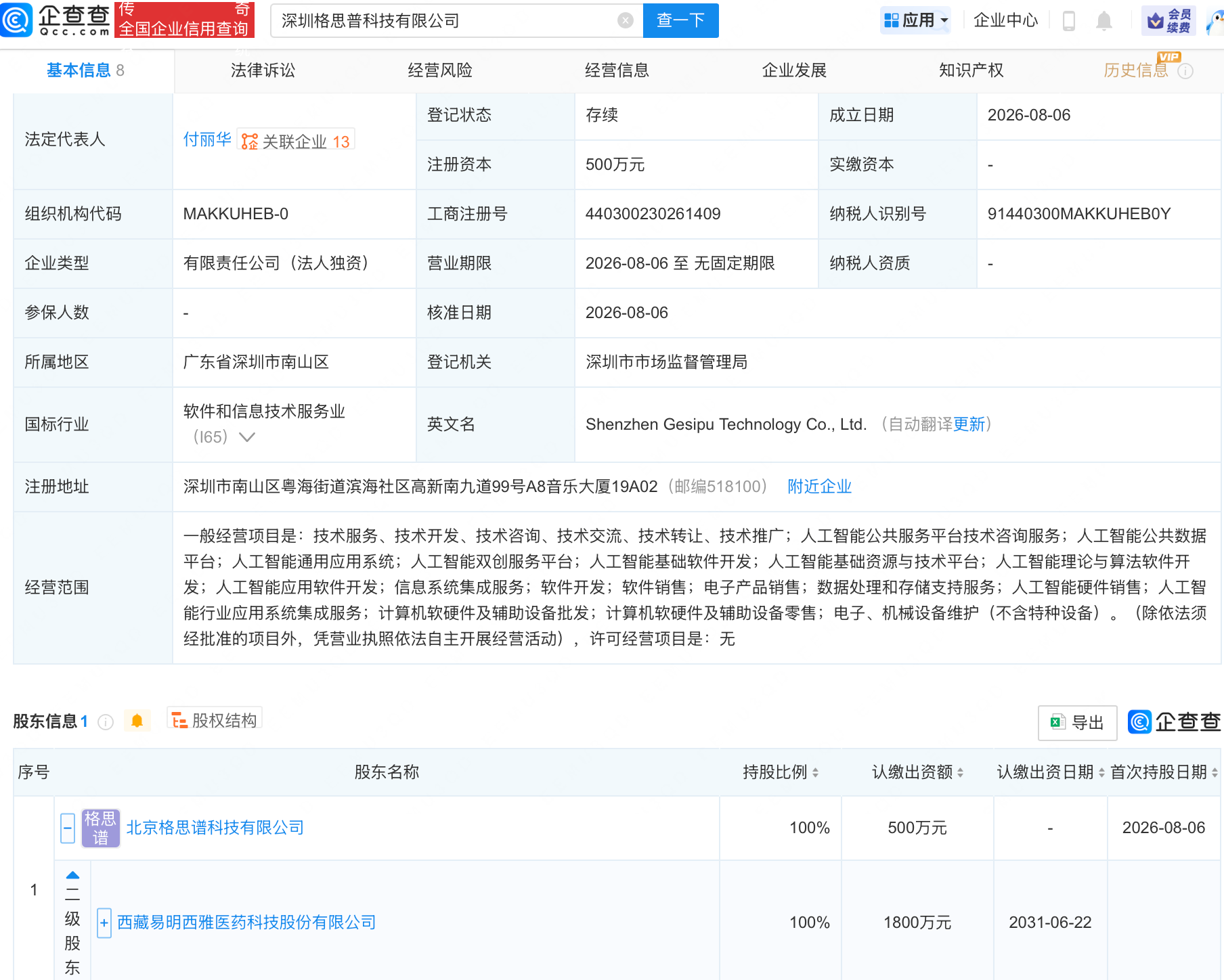Click the 组织机构代码 value MAKKUHEB-0
This screenshot has width=1224, height=980.
(236, 214)
